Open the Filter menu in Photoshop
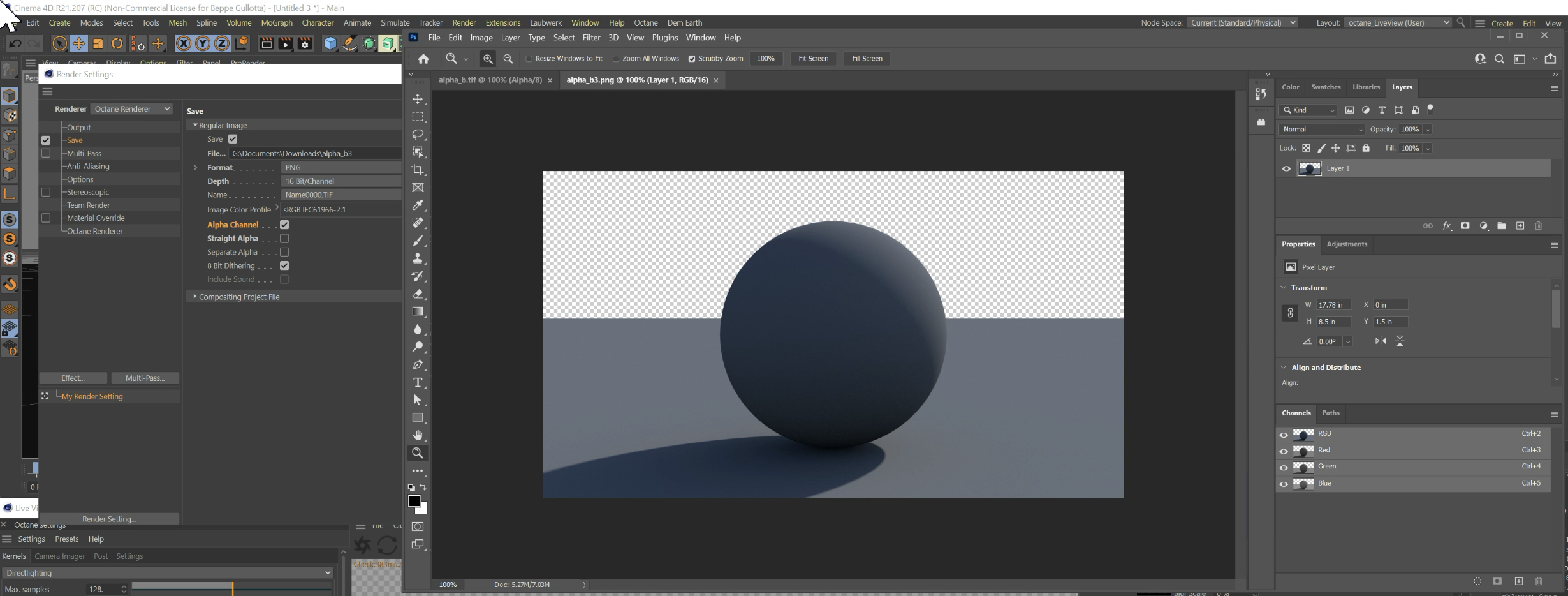Image resolution: width=1568 pixels, height=596 pixels. click(591, 38)
